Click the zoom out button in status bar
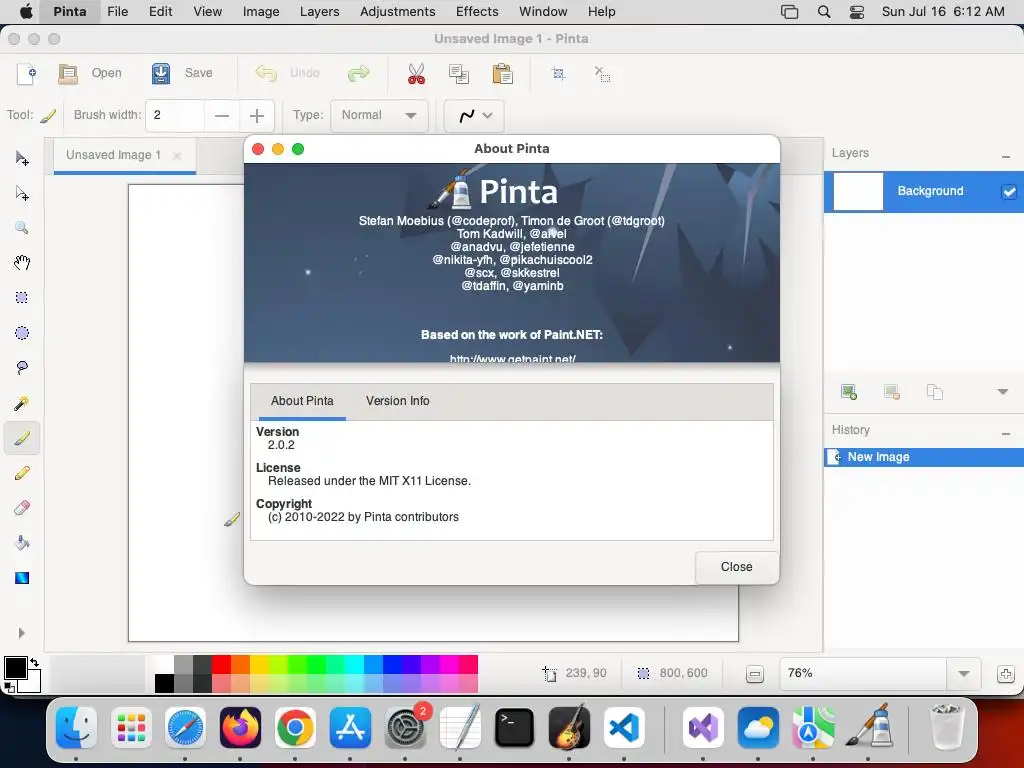 point(754,674)
